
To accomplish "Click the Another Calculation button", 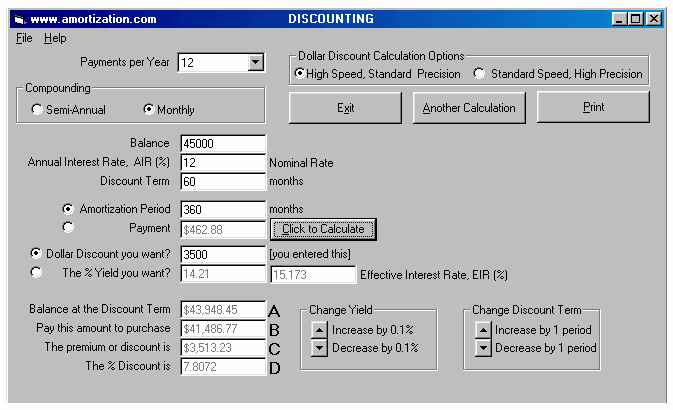I will (469, 108).
